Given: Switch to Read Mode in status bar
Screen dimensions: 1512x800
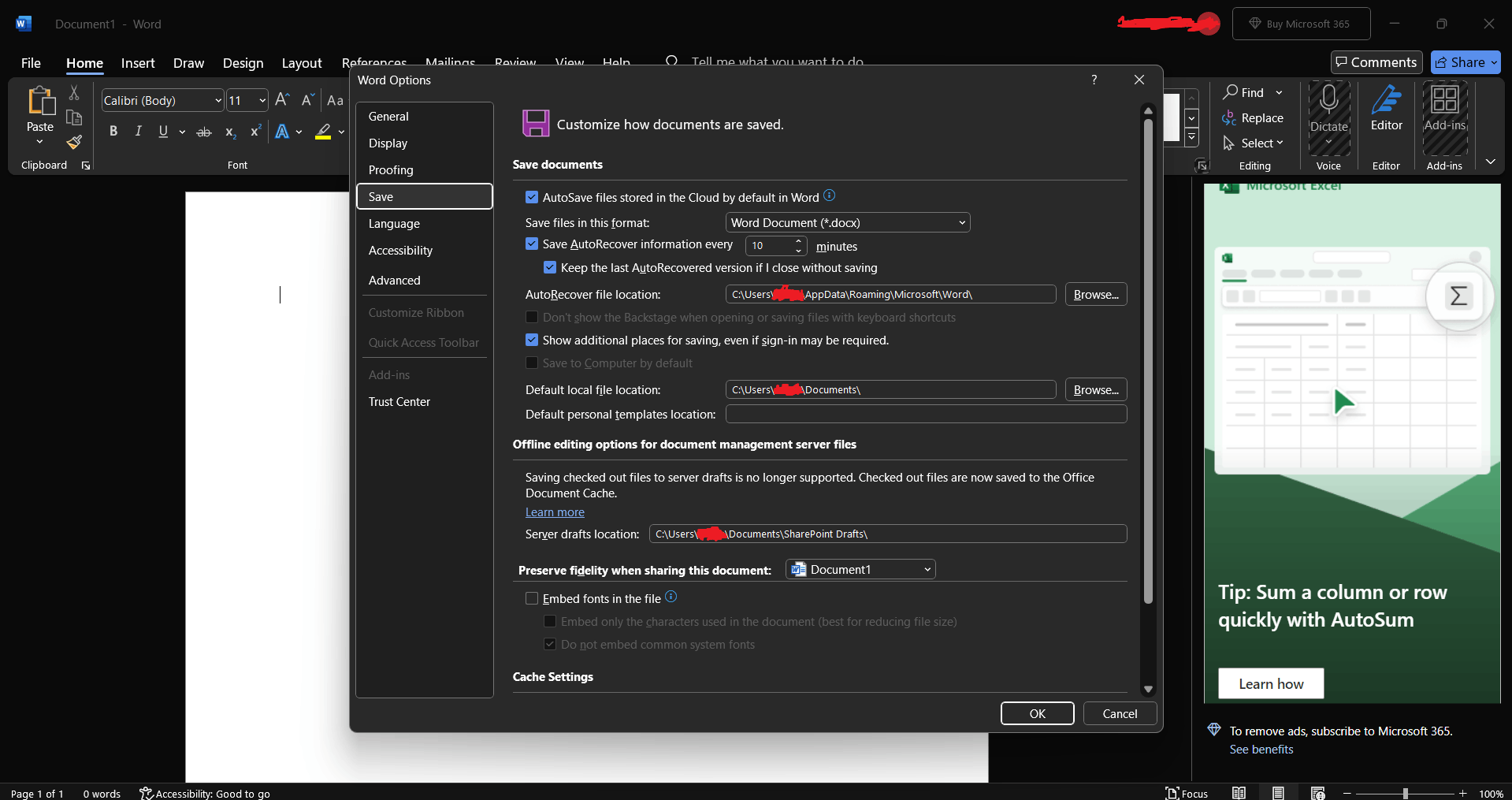Looking at the screenshot, I should (1239, 793).
